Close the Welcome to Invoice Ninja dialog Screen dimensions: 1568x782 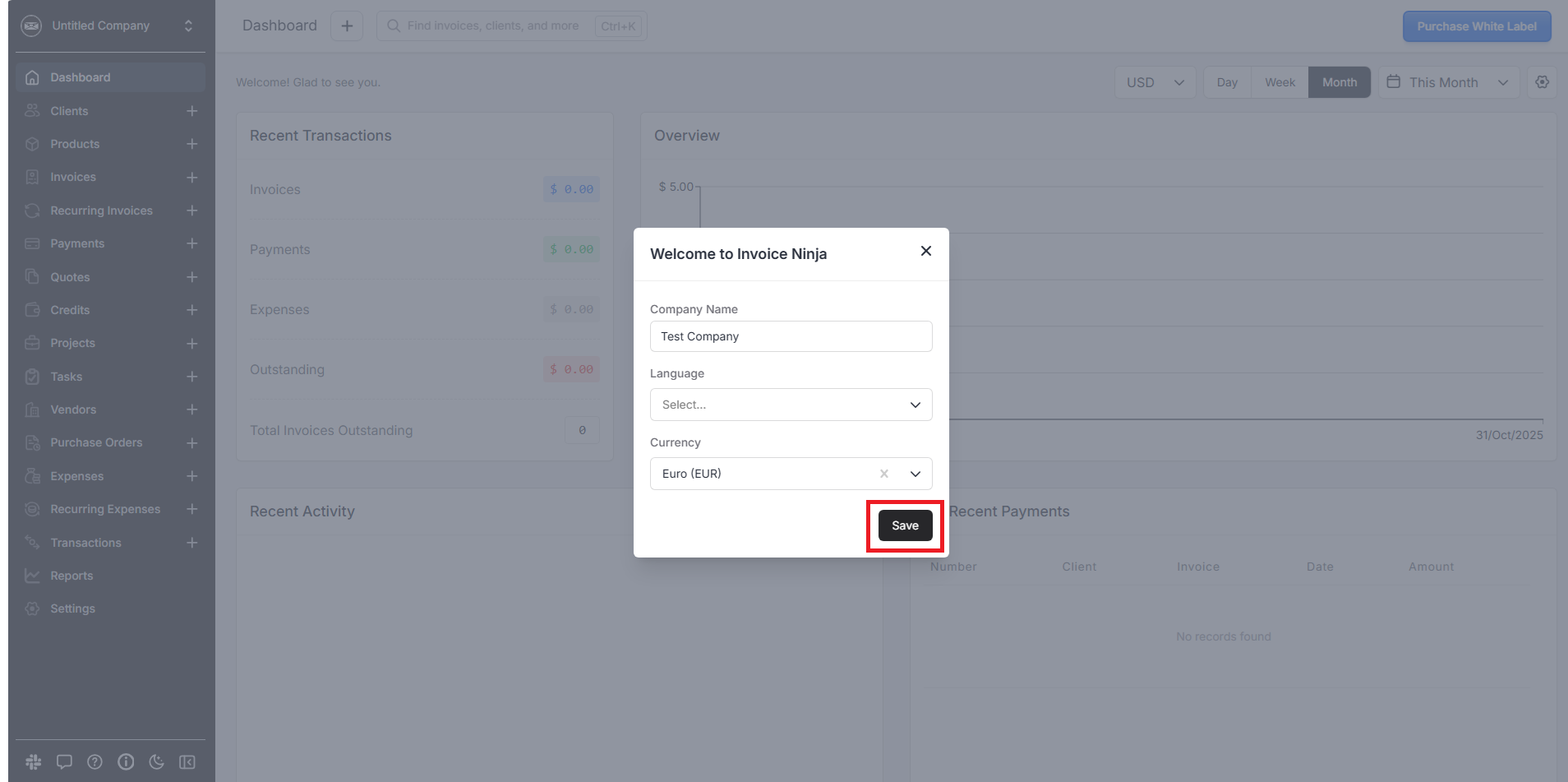click(925, 252)
